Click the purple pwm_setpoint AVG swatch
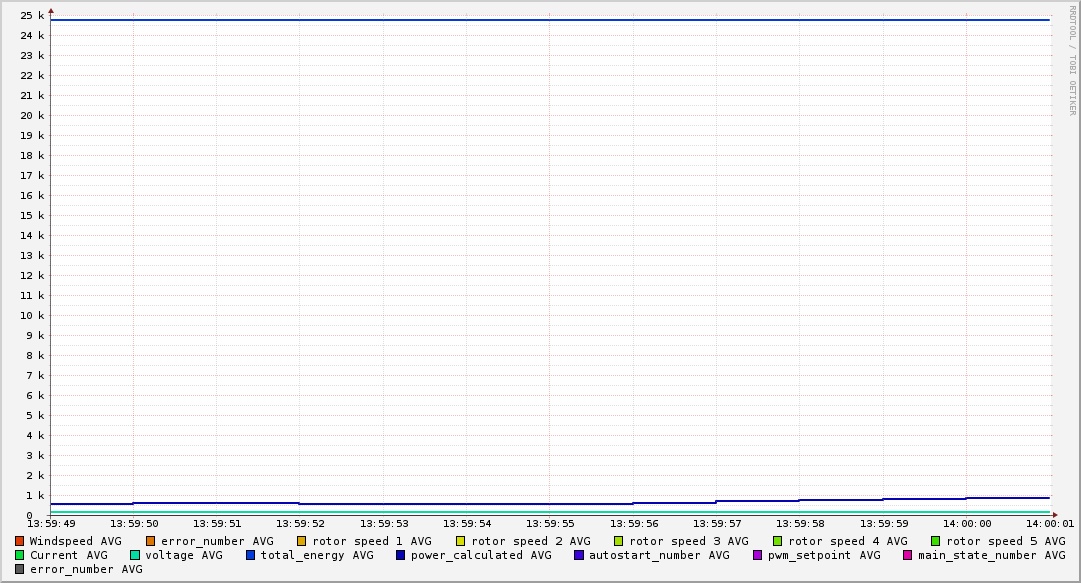Image resolution: width=1081 pixels, height=583 pixels. point(757,555)
